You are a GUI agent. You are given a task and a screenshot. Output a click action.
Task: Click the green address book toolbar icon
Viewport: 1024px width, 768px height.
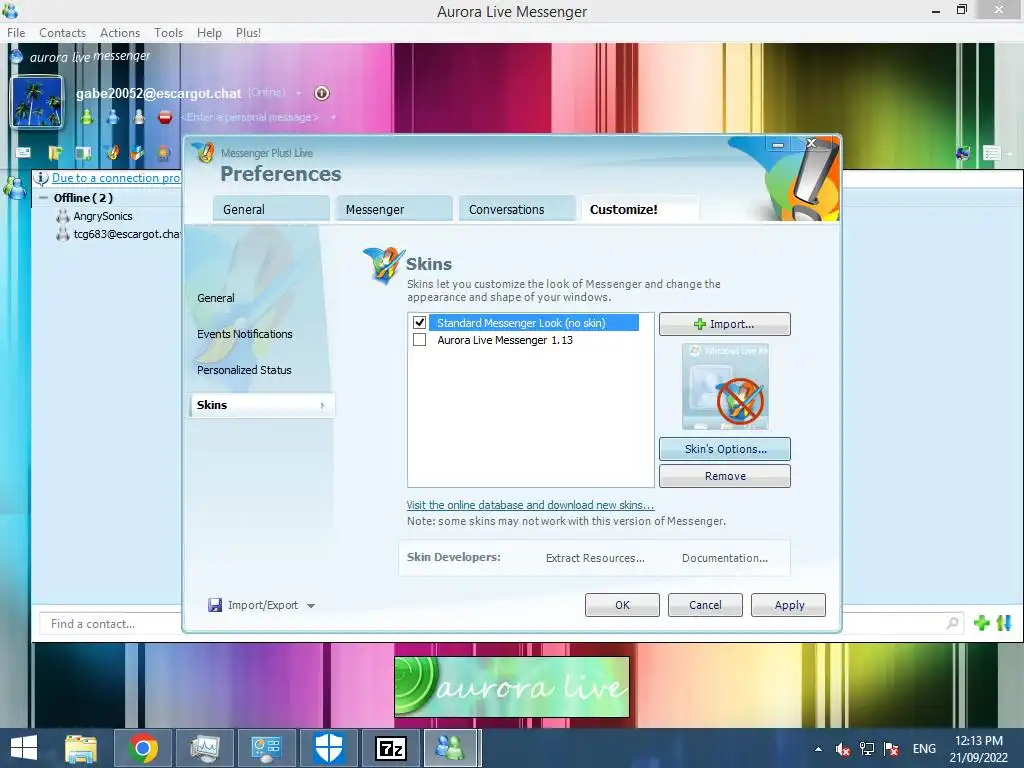(83, 153)
